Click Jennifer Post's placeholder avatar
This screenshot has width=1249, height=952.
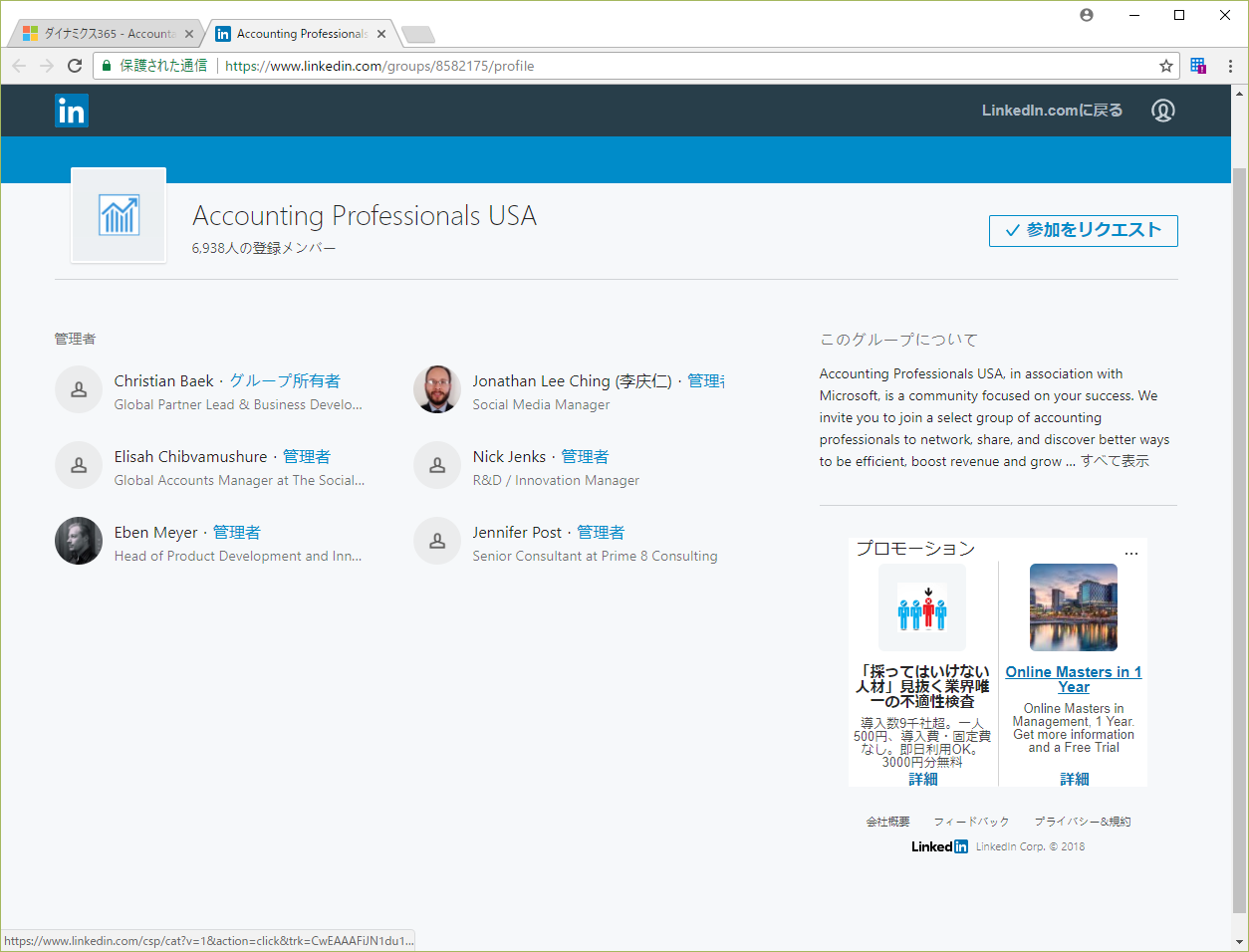click(437, 542)
